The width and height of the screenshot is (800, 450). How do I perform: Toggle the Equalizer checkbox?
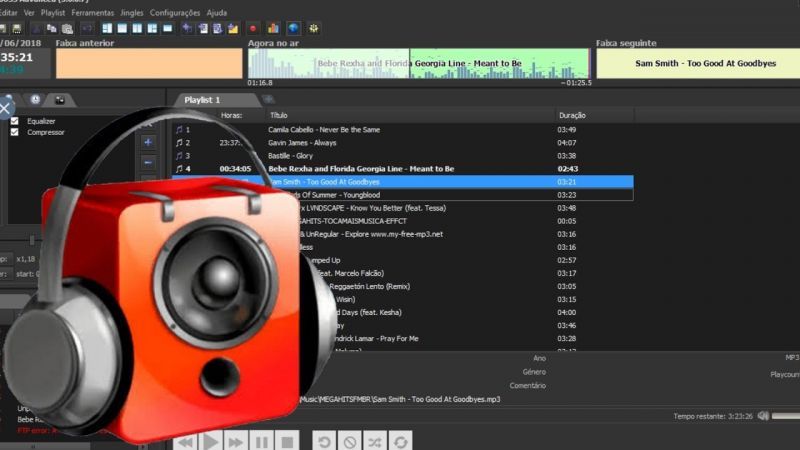point(14,121)
